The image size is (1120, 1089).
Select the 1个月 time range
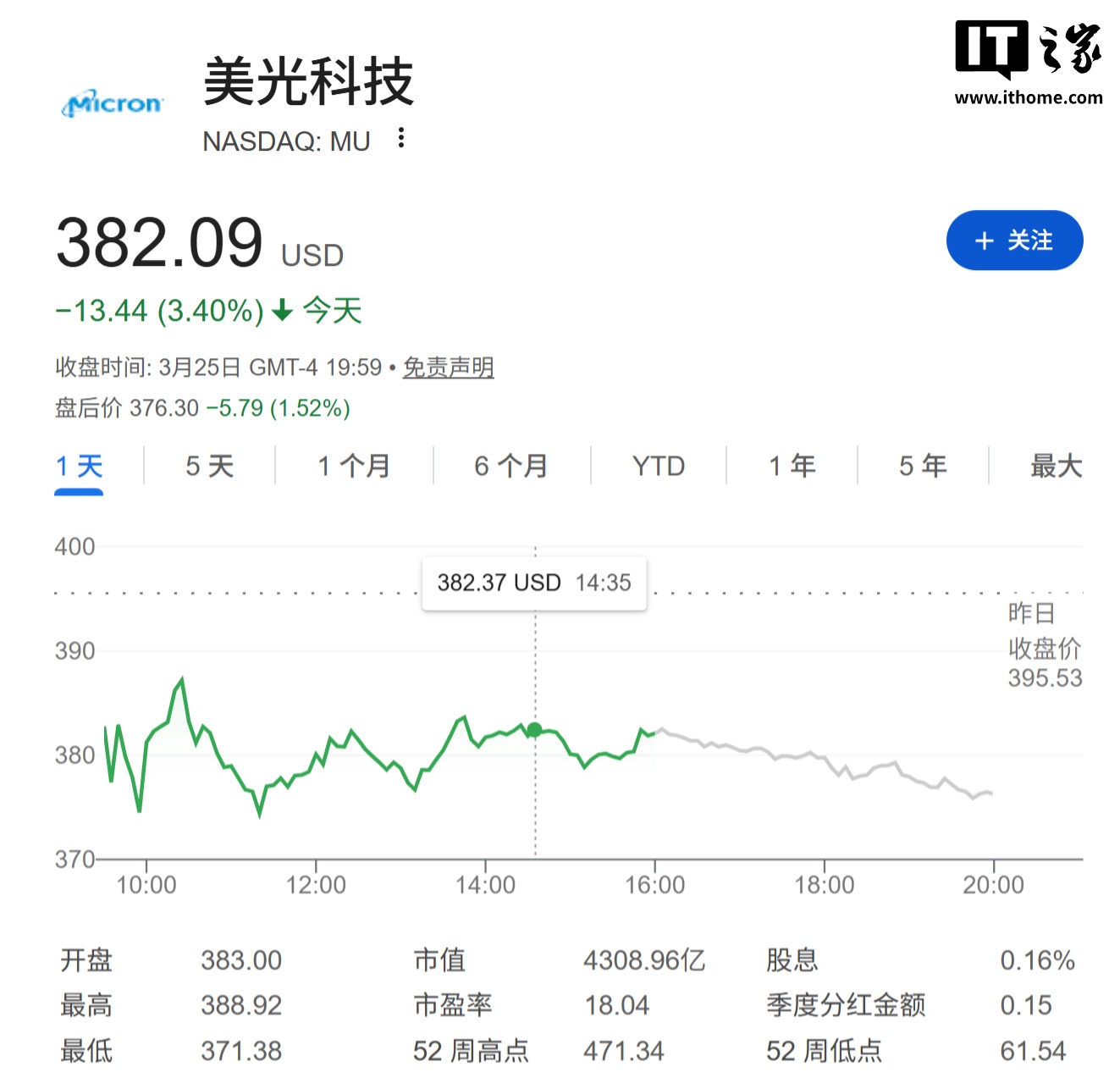[x=353, y=466]
